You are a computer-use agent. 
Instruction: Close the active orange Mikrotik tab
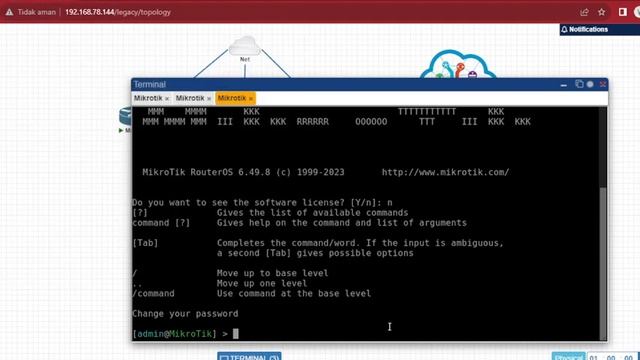click(x=251, y=99)
